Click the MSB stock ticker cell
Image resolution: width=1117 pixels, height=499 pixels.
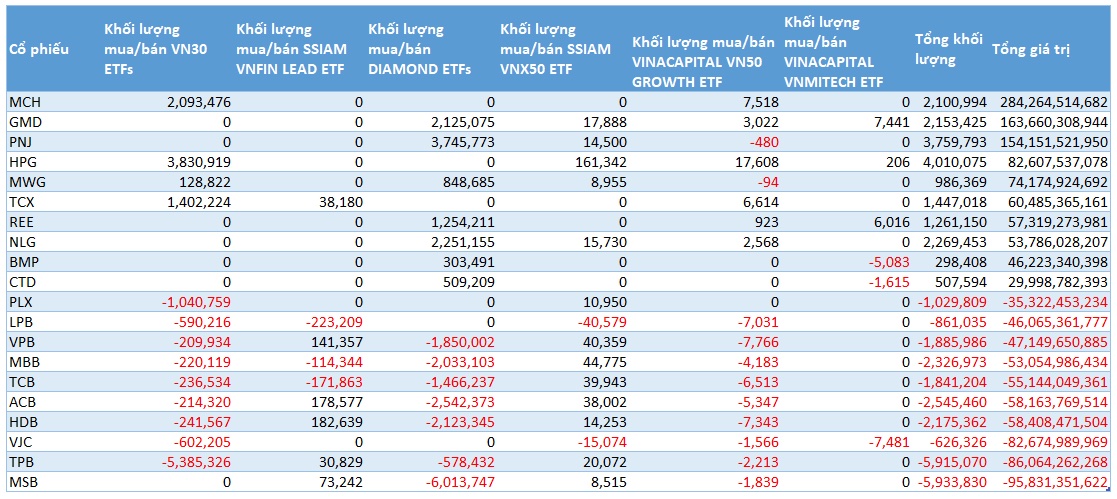tap(22, 480)
